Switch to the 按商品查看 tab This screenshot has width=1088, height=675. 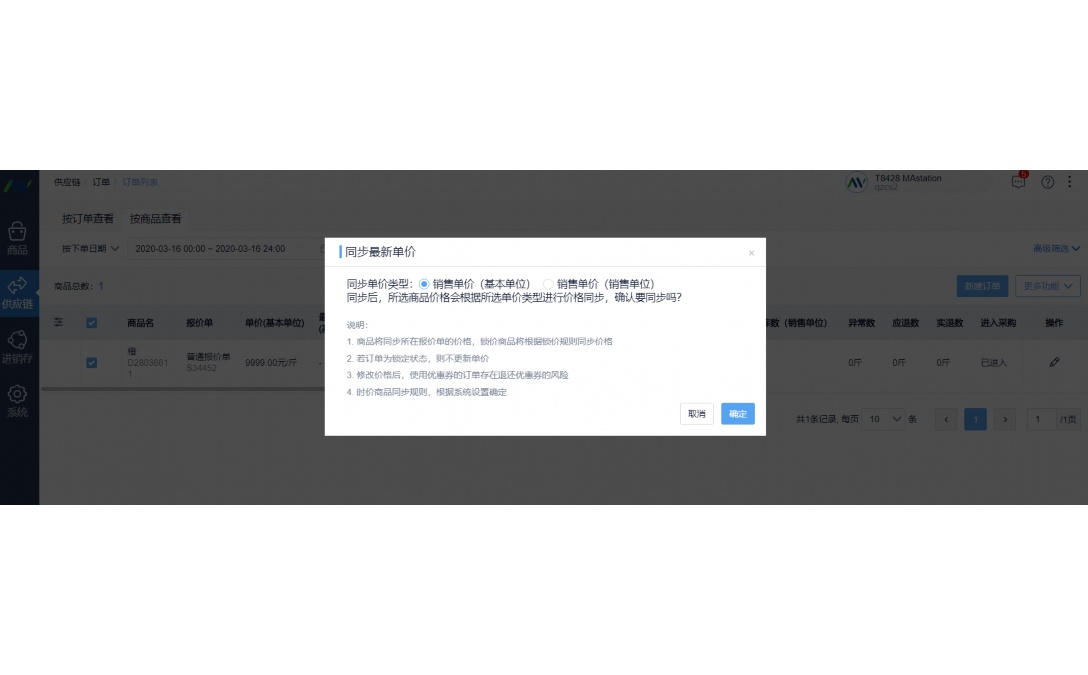tap(155, 218)
